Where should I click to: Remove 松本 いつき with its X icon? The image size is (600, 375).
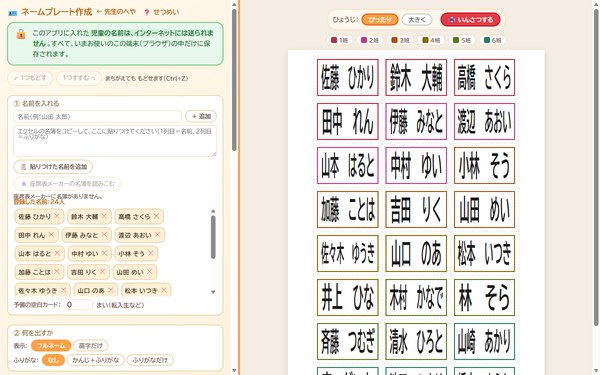(164, 290)
